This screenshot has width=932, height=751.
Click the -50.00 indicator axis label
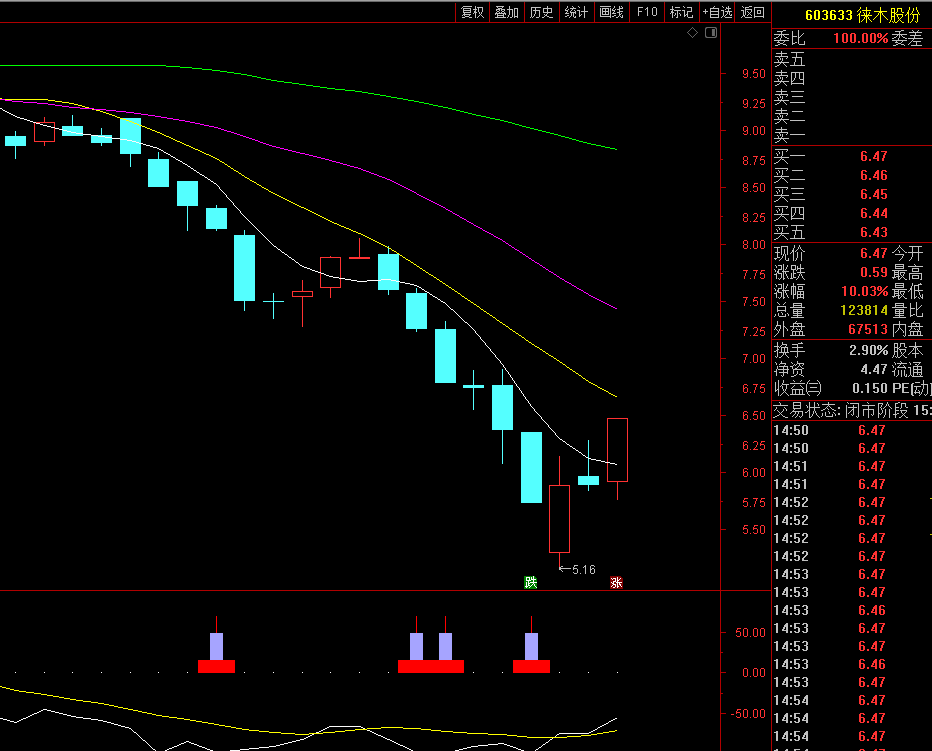coord(748,714)
